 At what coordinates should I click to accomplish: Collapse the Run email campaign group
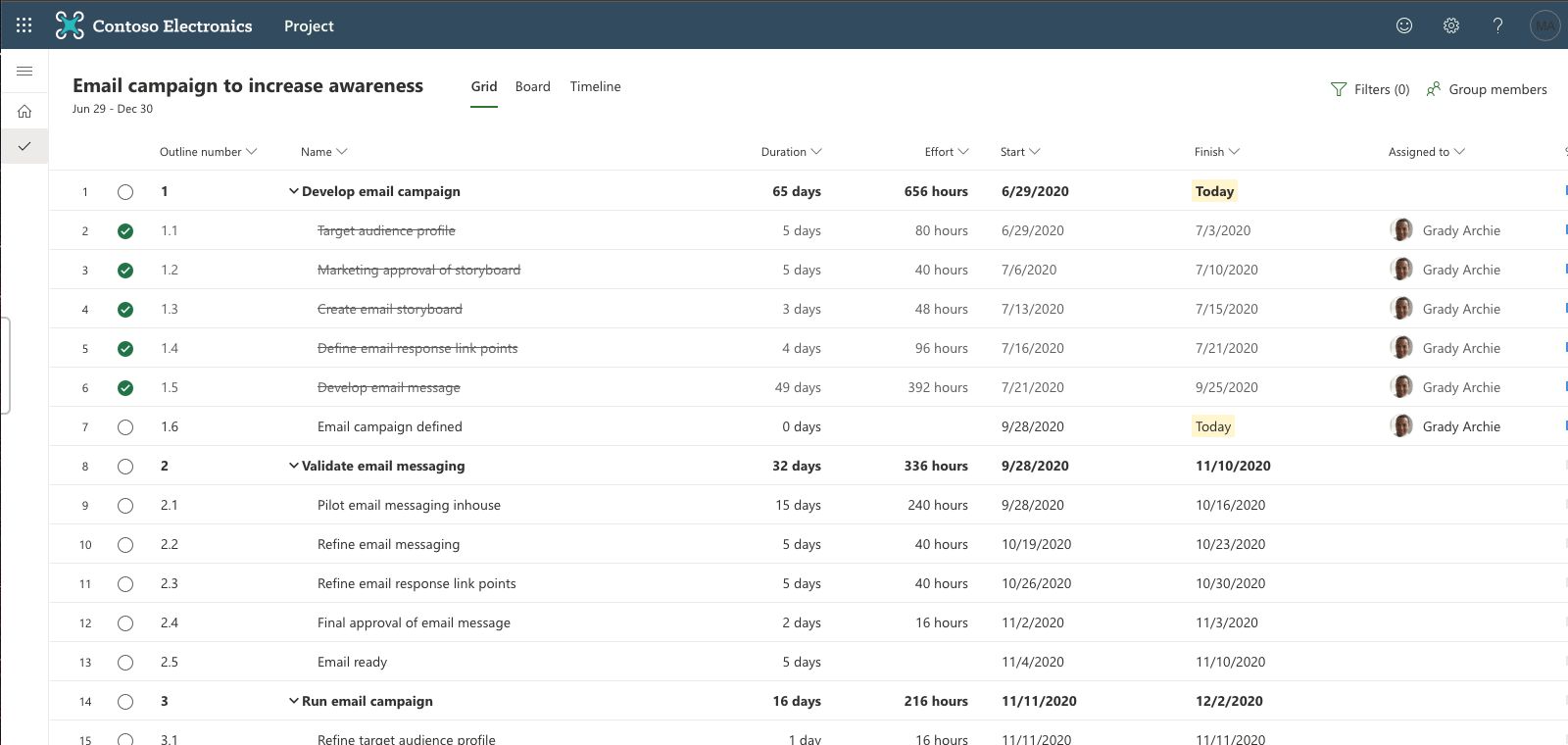(293, 701)
